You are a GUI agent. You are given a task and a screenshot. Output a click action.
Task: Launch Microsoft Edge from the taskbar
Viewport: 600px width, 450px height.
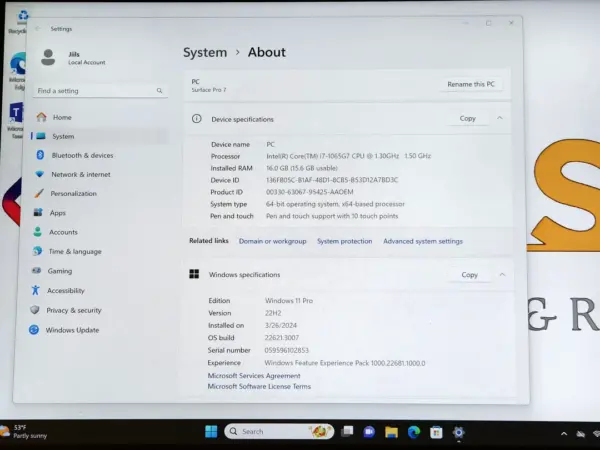click(x=414, y=432)
